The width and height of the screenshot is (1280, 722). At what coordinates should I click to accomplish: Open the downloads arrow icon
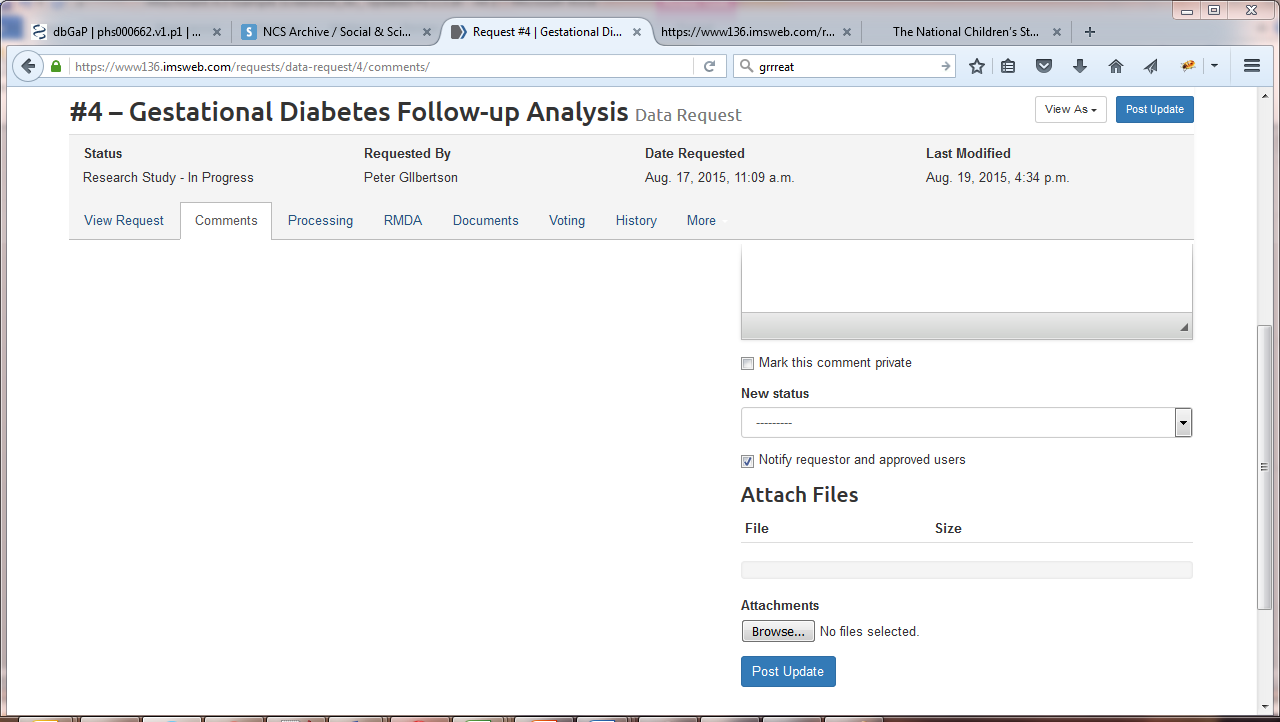click(1080, 66)
